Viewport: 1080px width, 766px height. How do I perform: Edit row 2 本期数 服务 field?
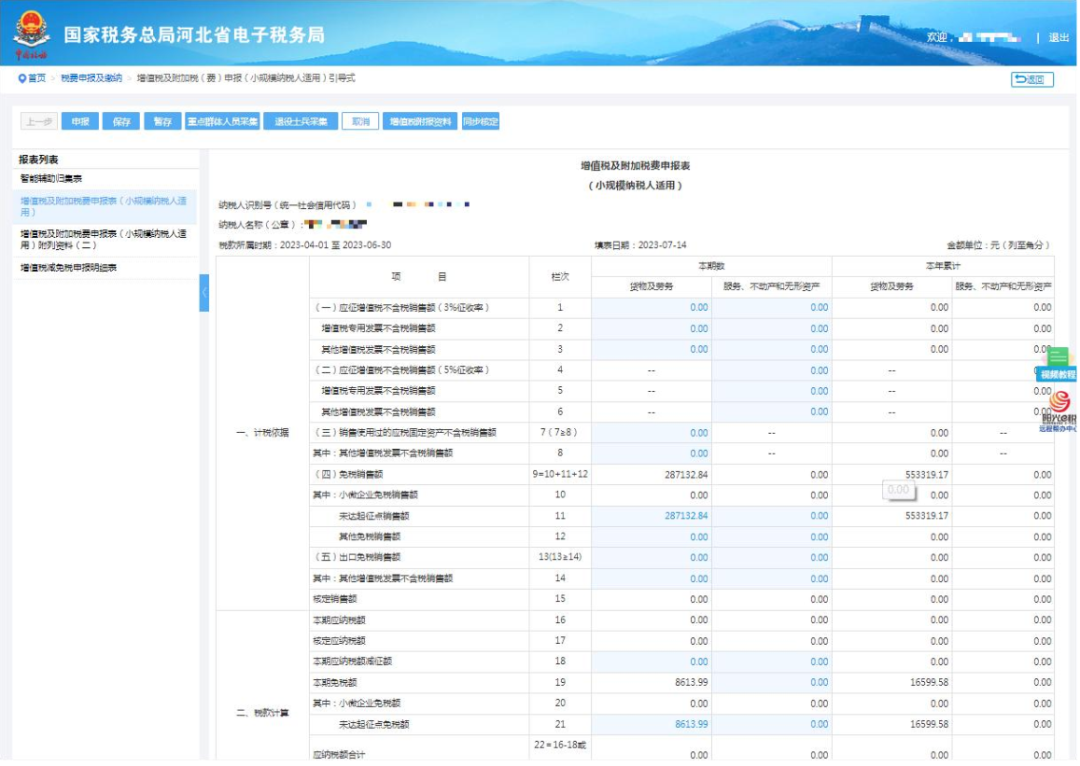point(773,329)
